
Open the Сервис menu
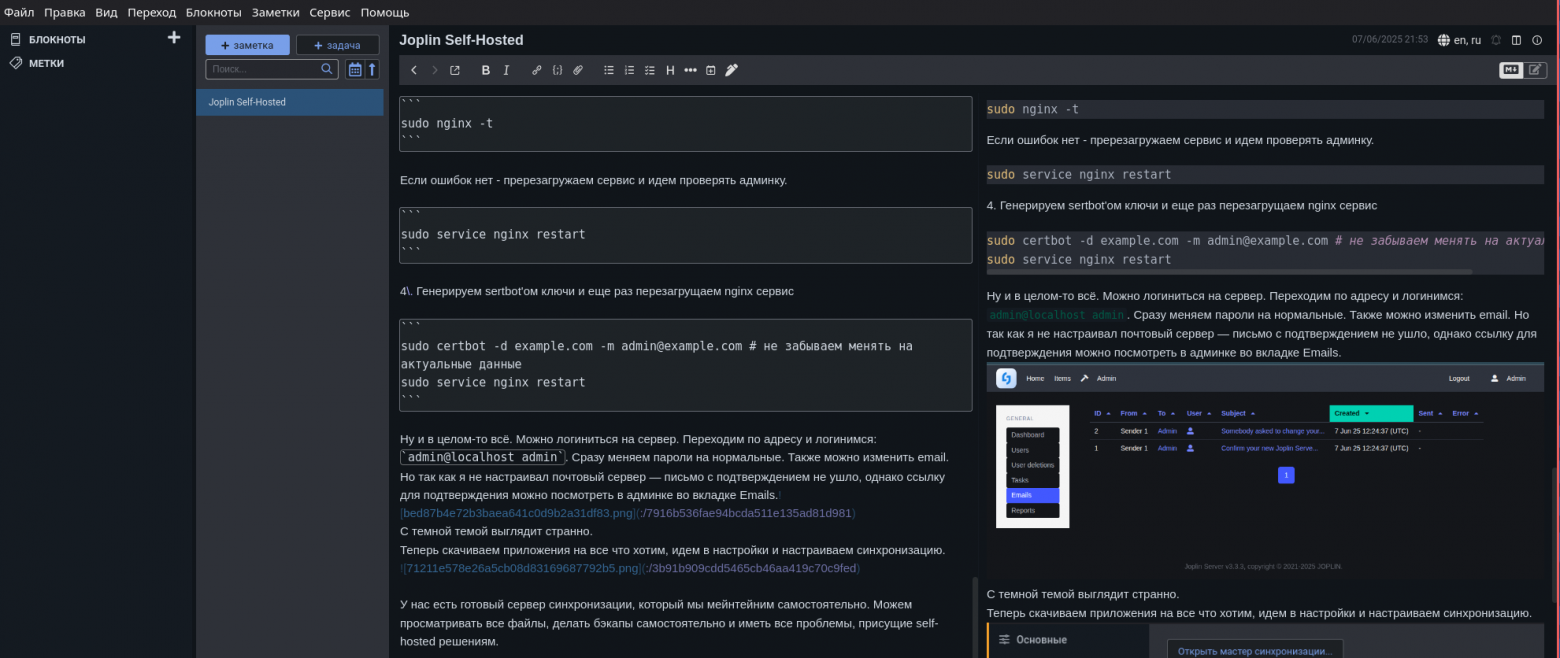coord(330,12)
